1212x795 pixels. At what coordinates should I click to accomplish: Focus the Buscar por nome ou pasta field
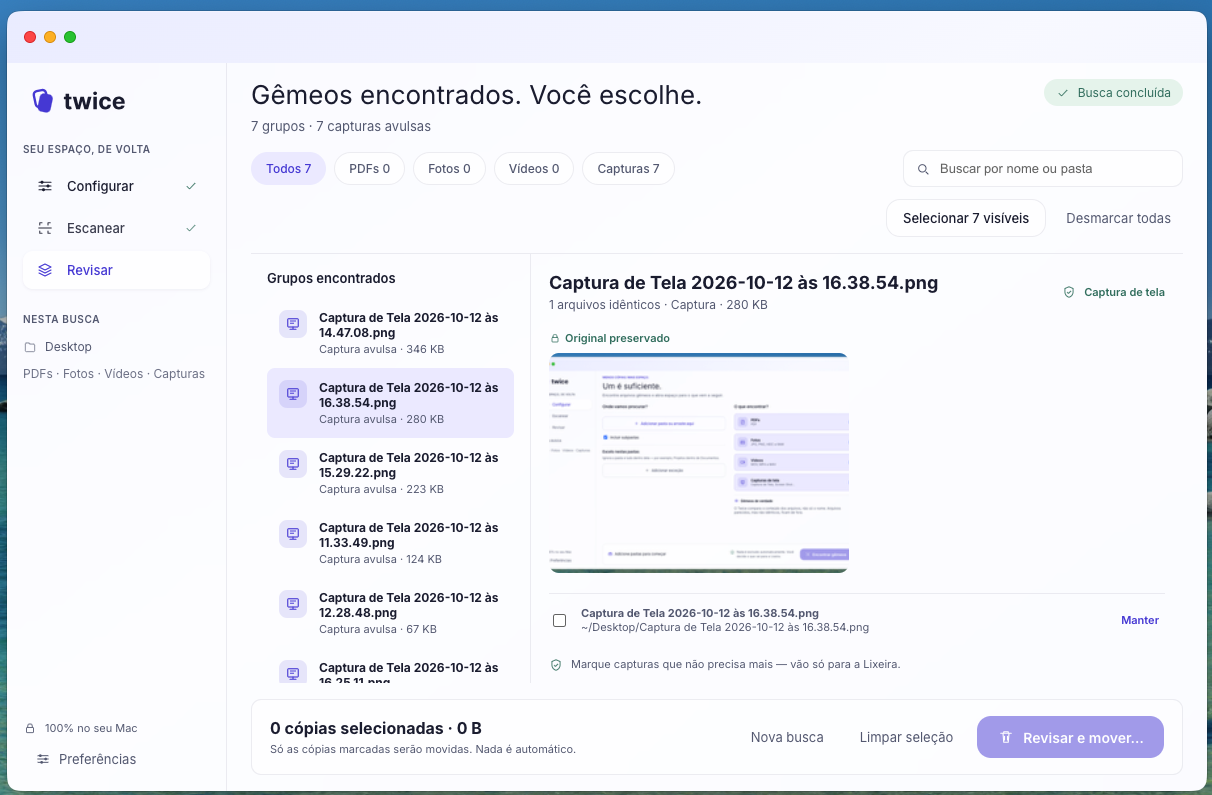click(x=1043, y=169)
